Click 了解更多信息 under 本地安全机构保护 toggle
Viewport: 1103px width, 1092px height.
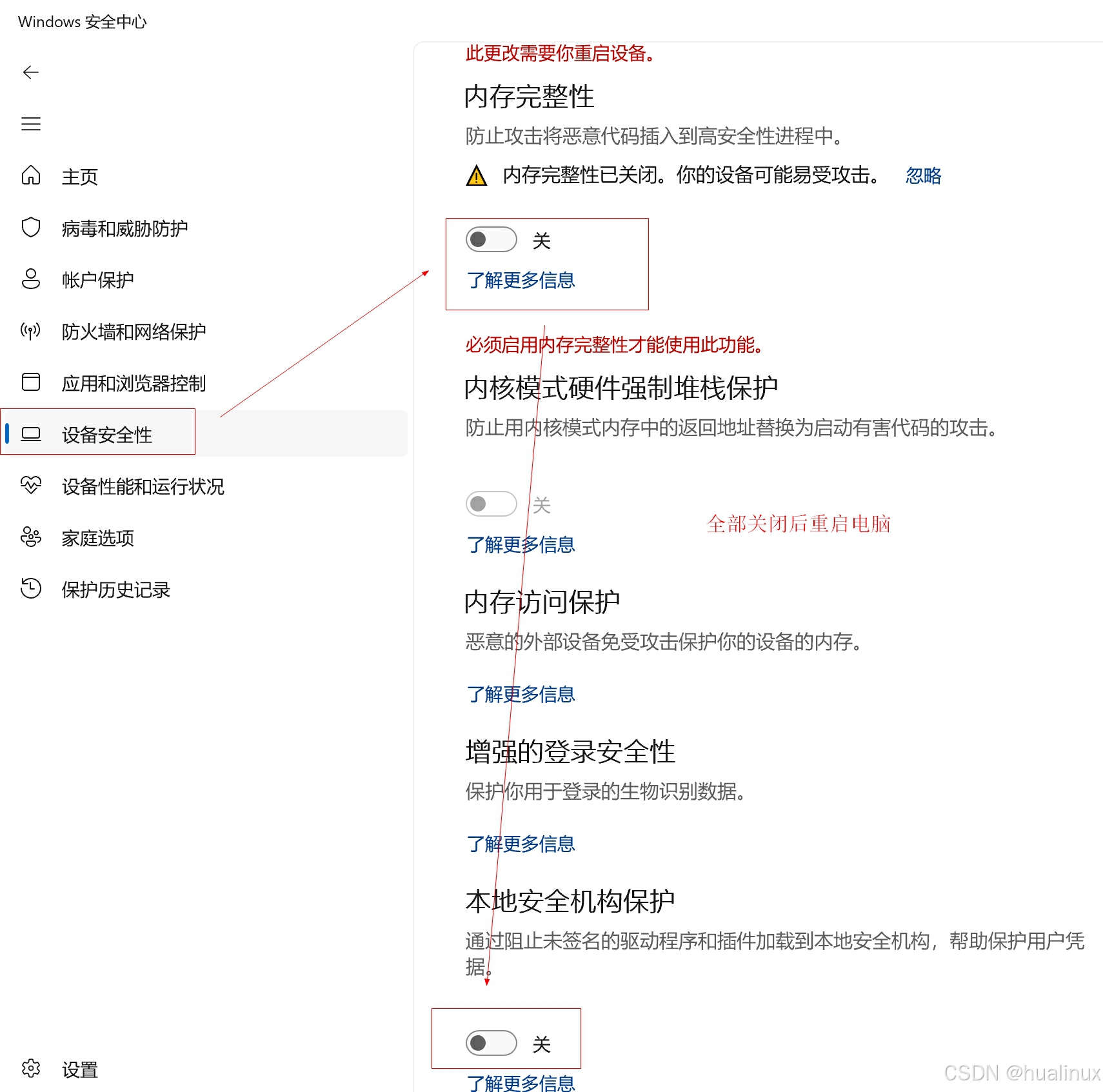521,1083
